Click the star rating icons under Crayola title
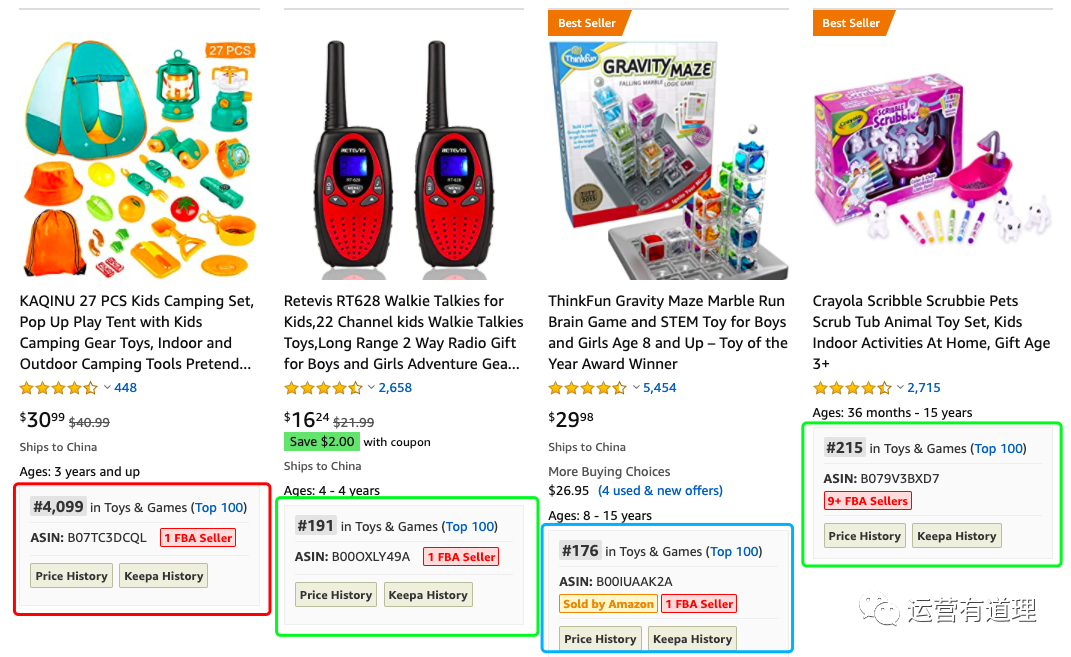Viewport: 1071px width, 657px height. (x=852, y=388)
